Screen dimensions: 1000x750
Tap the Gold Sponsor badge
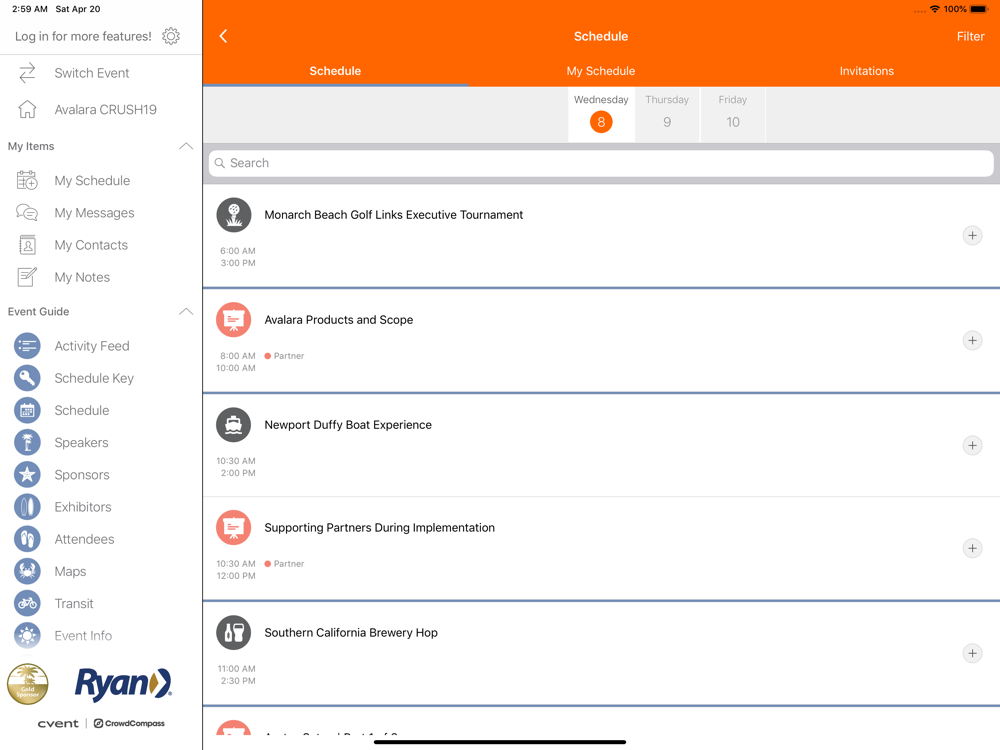[27, 684]
